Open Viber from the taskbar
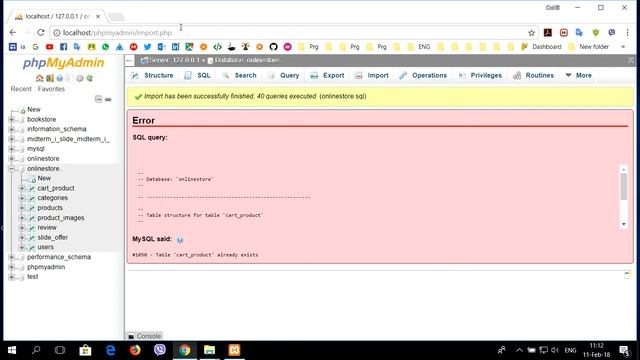 point(160,350)
